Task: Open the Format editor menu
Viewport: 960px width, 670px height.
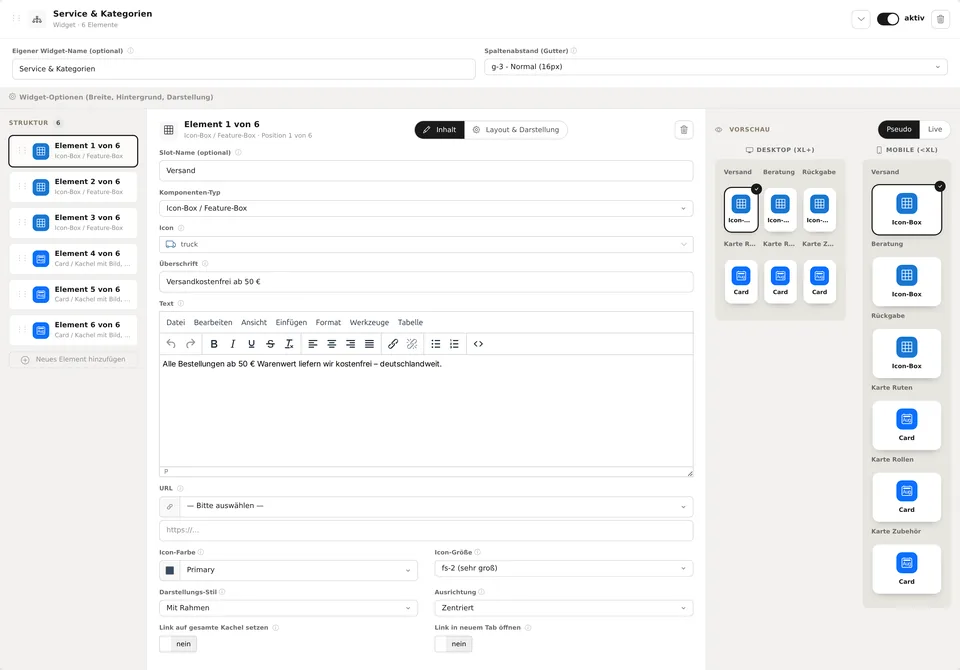Action: tap(328, 322)
